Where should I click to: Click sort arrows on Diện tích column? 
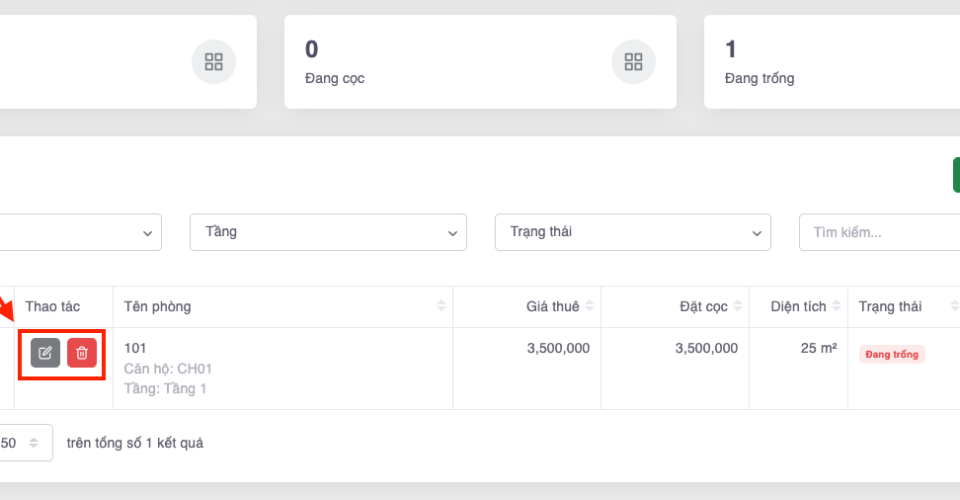836,306
